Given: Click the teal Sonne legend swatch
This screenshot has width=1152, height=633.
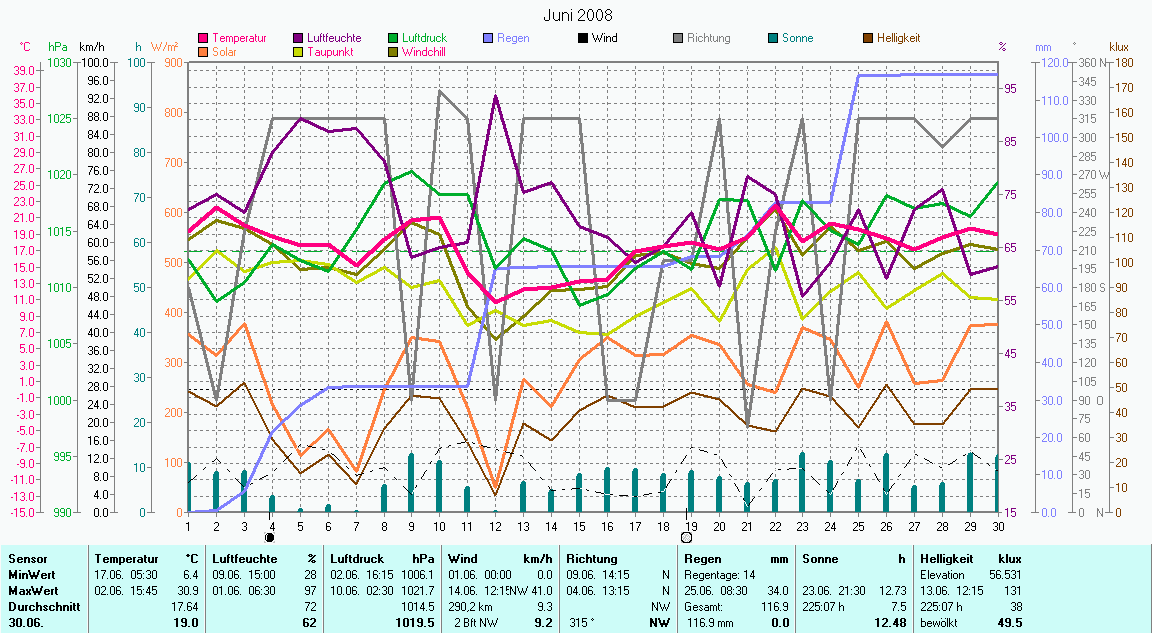Looking at the screenshot, I should pos(773,39).
